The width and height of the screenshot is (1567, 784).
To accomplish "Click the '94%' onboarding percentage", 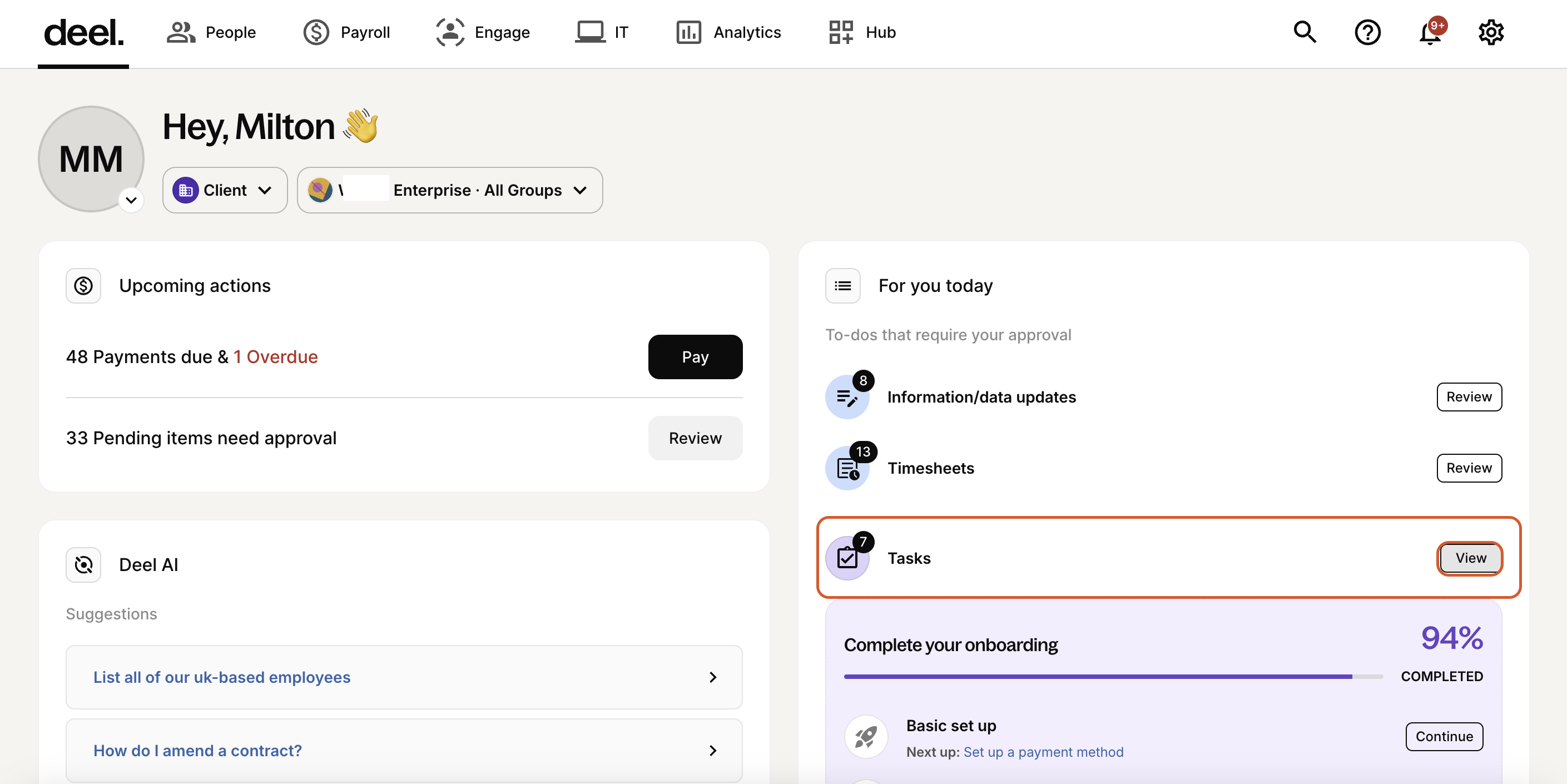I will 1451,638.
